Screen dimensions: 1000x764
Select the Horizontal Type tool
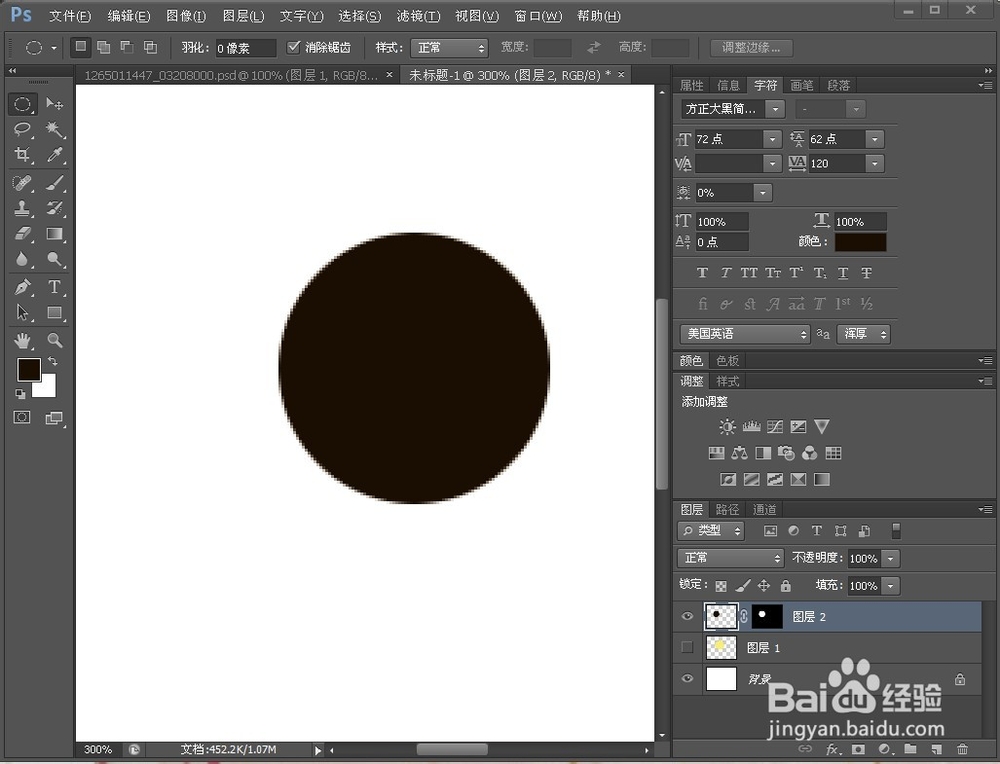pyautogui.click(x=55, y=287)
